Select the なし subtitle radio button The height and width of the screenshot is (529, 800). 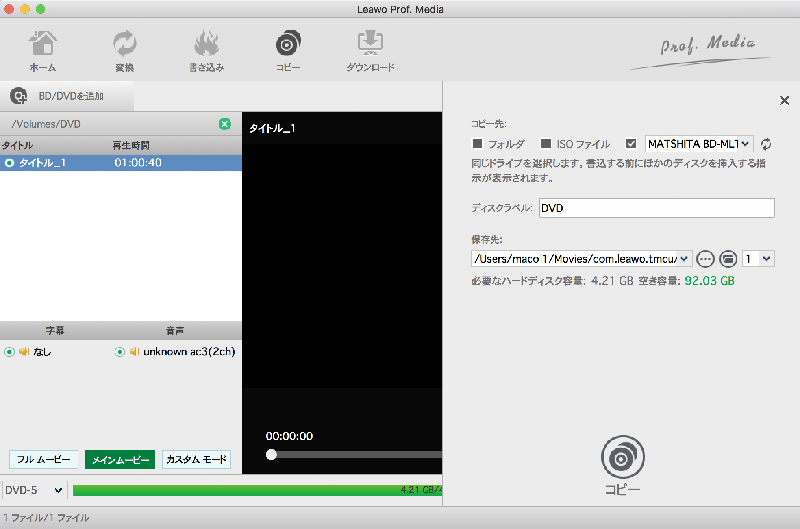coord(9,351)
